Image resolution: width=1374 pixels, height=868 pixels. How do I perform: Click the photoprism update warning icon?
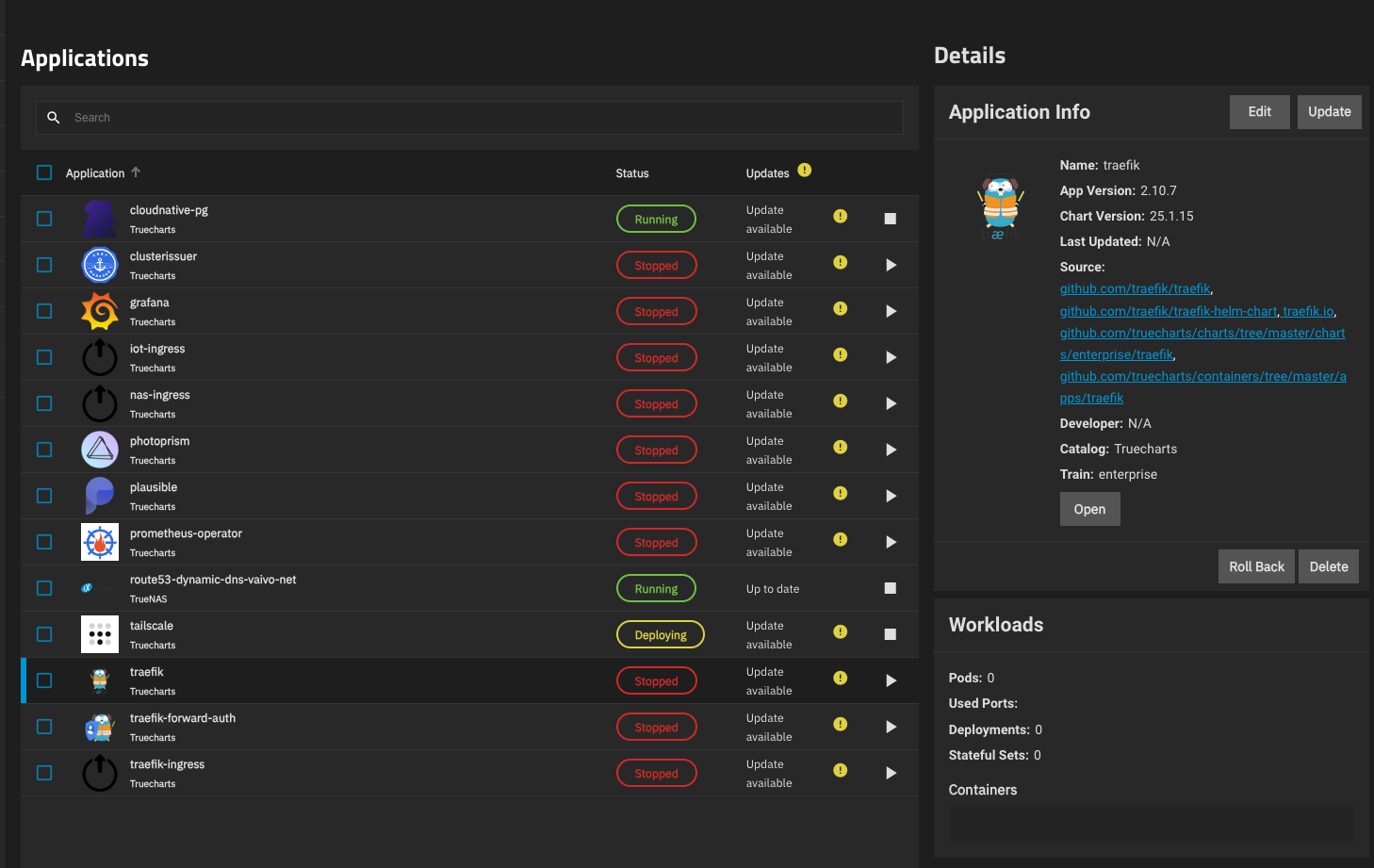click(x=840, y=447)
